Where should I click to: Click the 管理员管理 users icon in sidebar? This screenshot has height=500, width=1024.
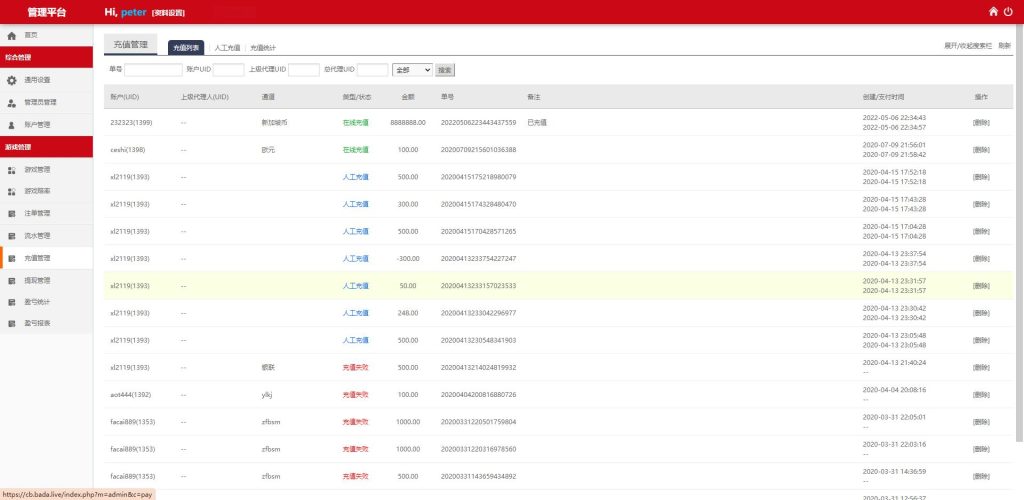[x=12, y=102]
